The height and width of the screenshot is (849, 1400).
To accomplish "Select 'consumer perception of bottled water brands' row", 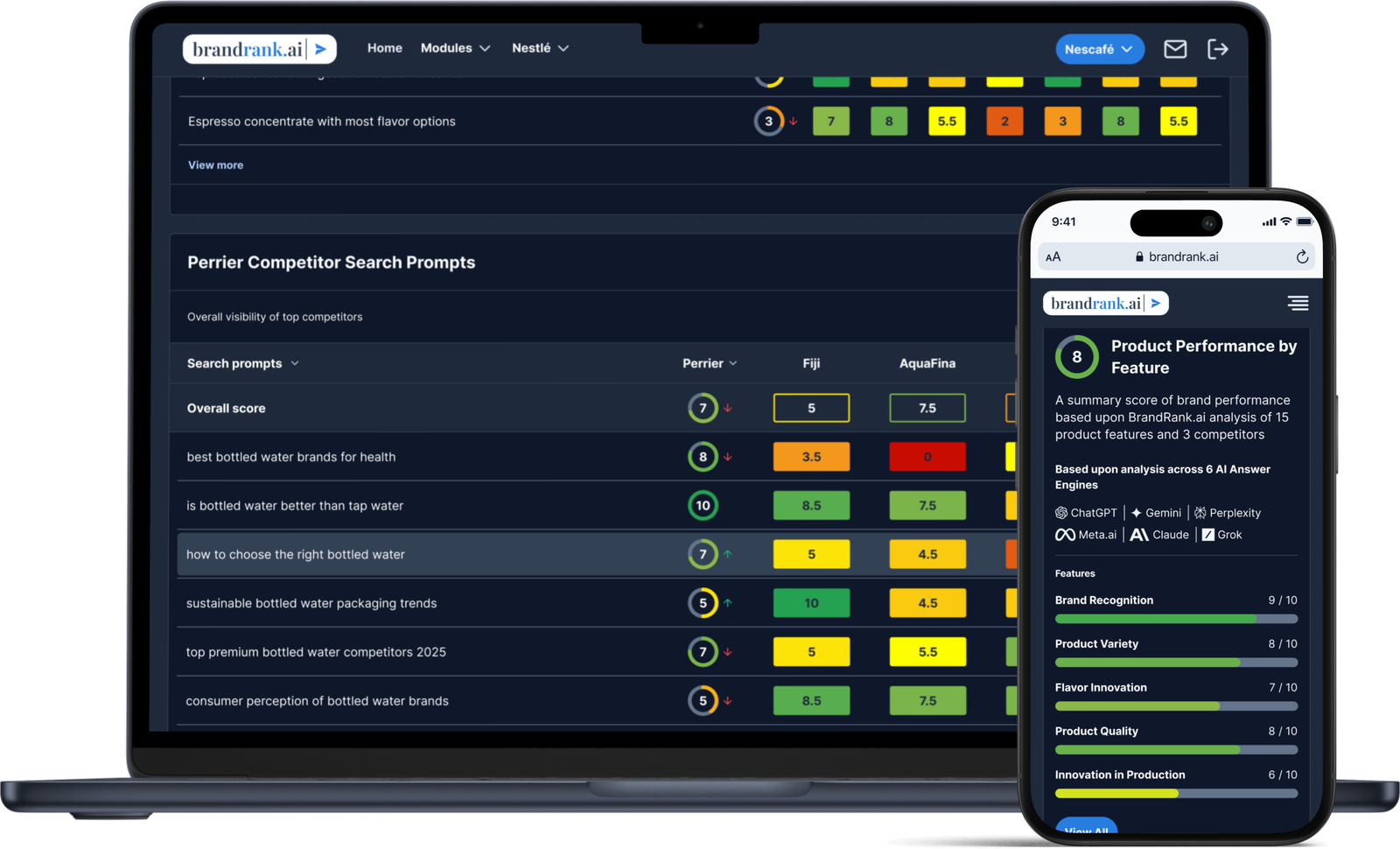I will [595, 701].
